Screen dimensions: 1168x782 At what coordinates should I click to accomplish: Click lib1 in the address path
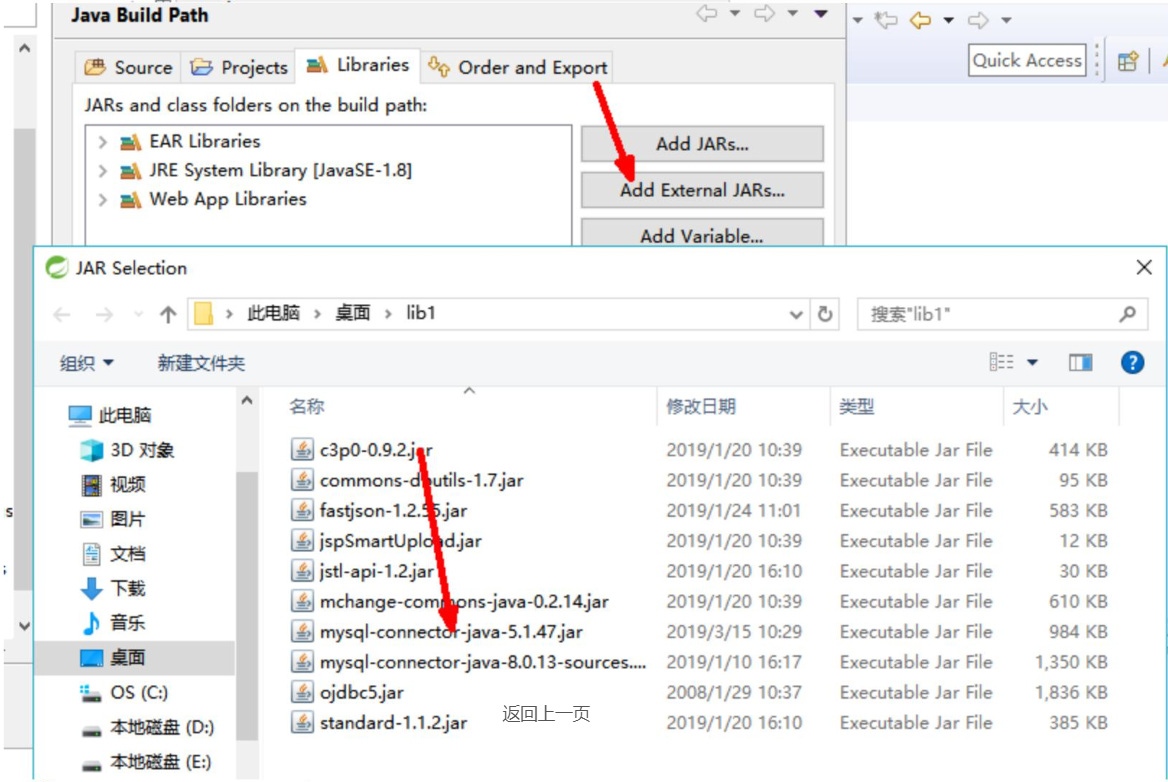click(421, 313)
